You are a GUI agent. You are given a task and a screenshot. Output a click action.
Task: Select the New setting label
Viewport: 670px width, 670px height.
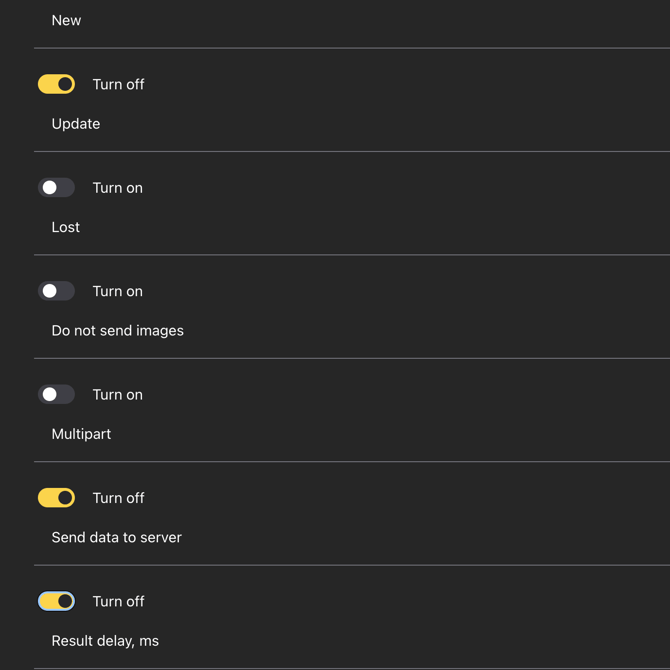coord(66,20)
